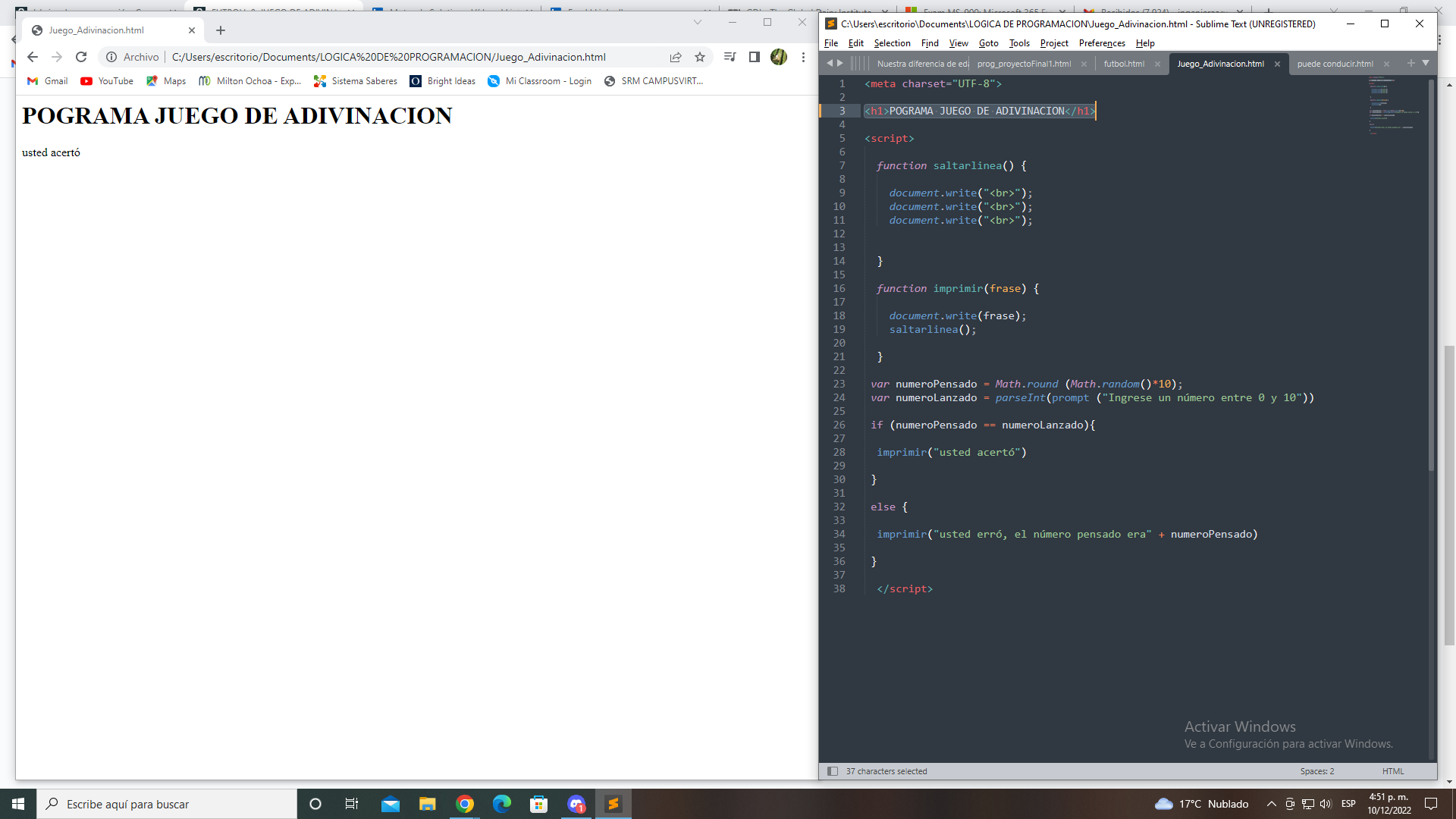Change indentation via Spaces: 2
Image resolution: width=1456 pixels, height=819 pixels.
click(x=1316, y=771)
